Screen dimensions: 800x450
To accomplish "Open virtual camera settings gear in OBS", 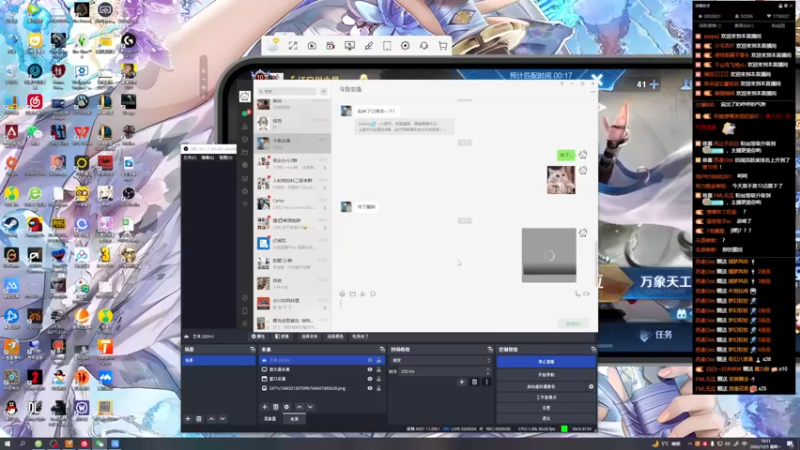I will [591, 387].
